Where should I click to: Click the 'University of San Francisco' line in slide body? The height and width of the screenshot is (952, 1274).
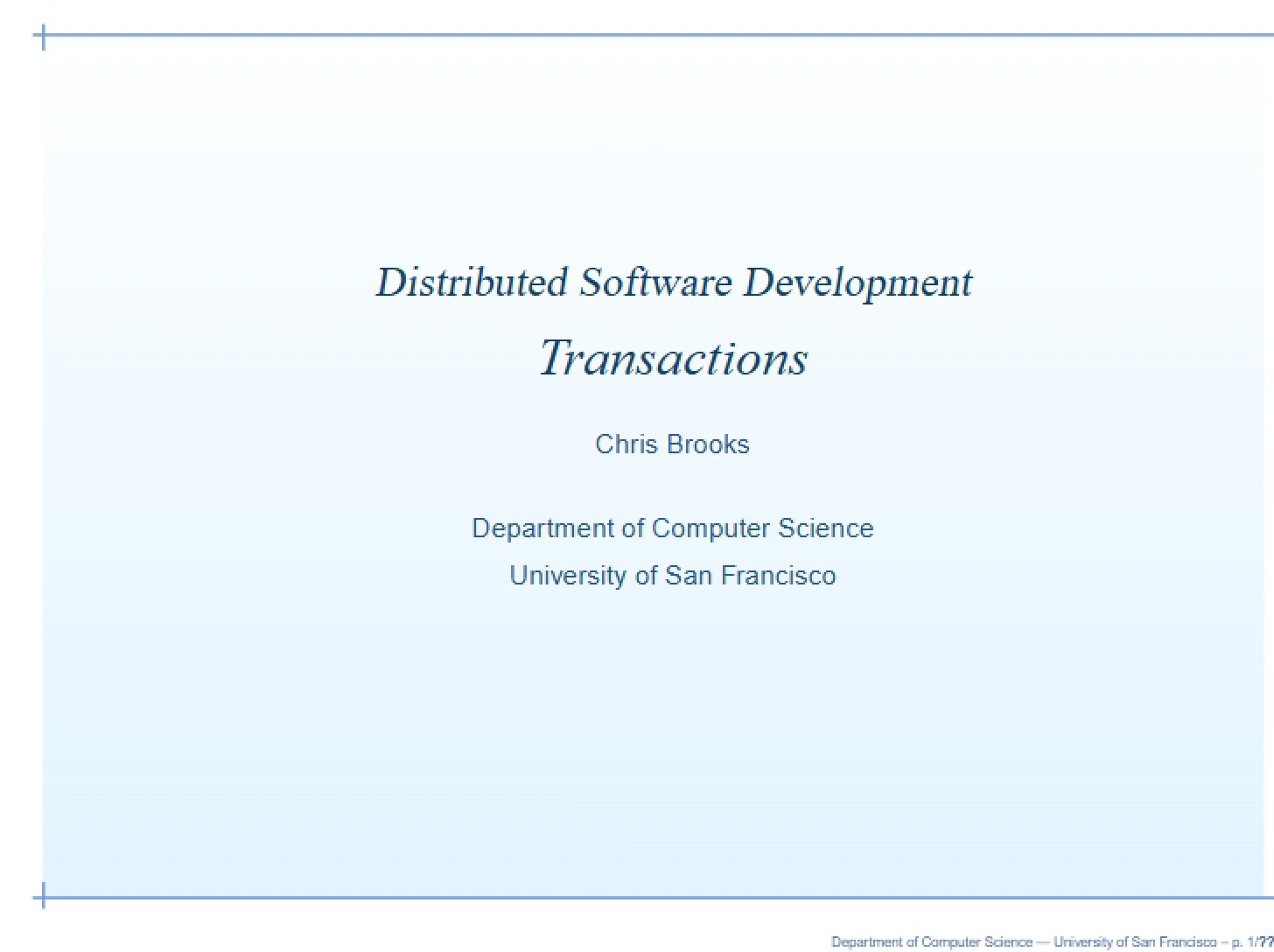click(x=672, y=576)
